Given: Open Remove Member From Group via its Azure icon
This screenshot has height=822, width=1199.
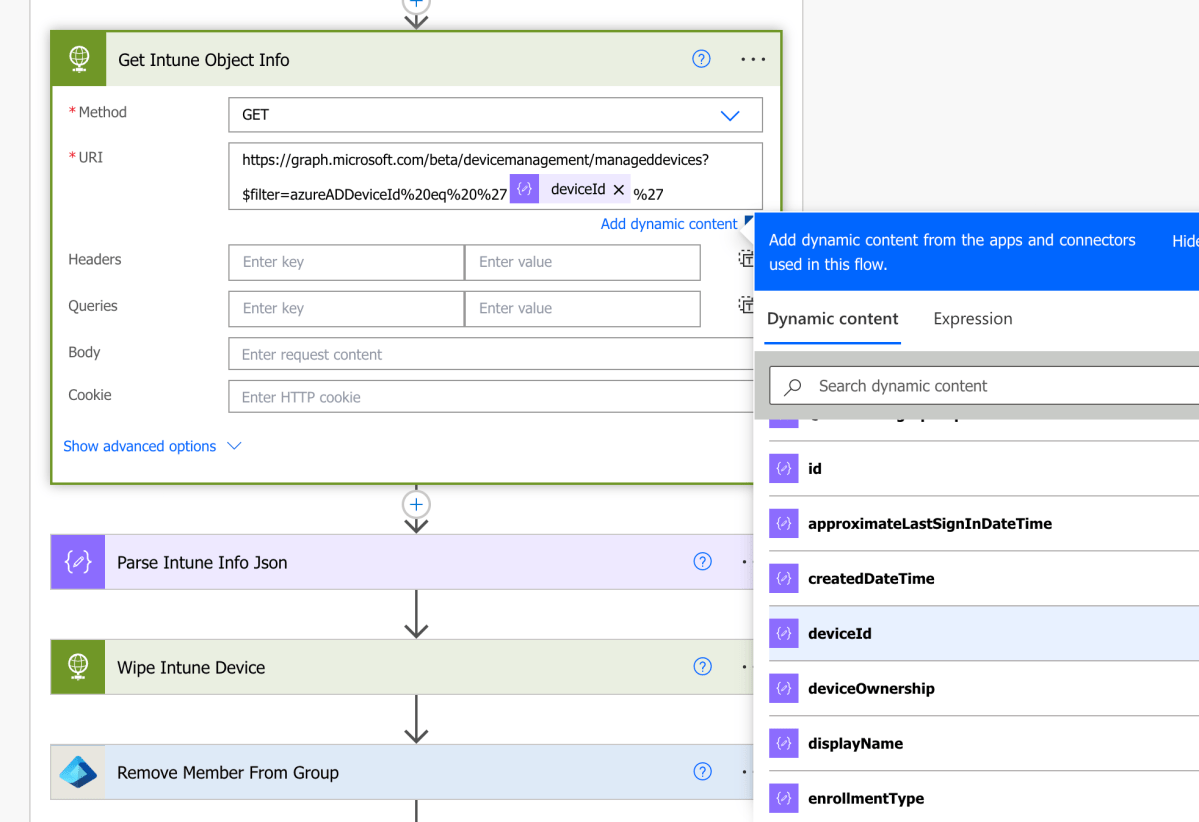Looking at the screenshot, I should pos(77,772).
